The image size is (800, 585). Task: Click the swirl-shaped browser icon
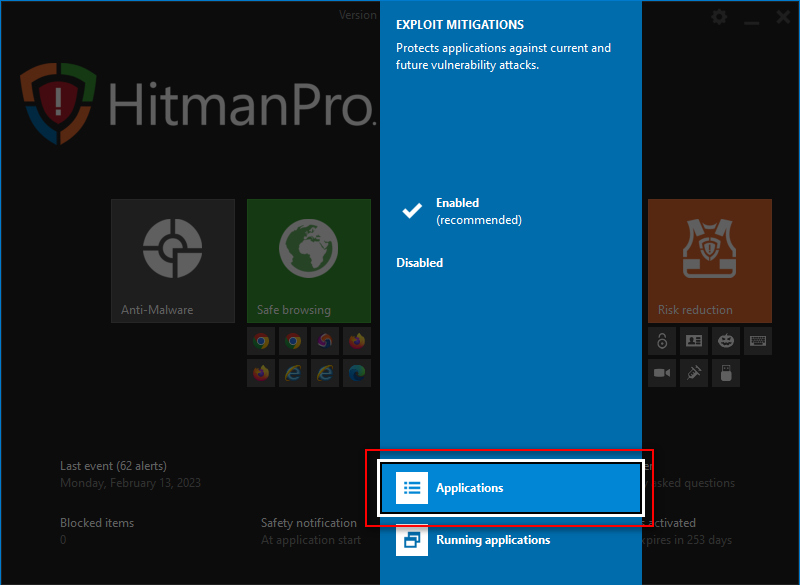click(x=324, y=341)
